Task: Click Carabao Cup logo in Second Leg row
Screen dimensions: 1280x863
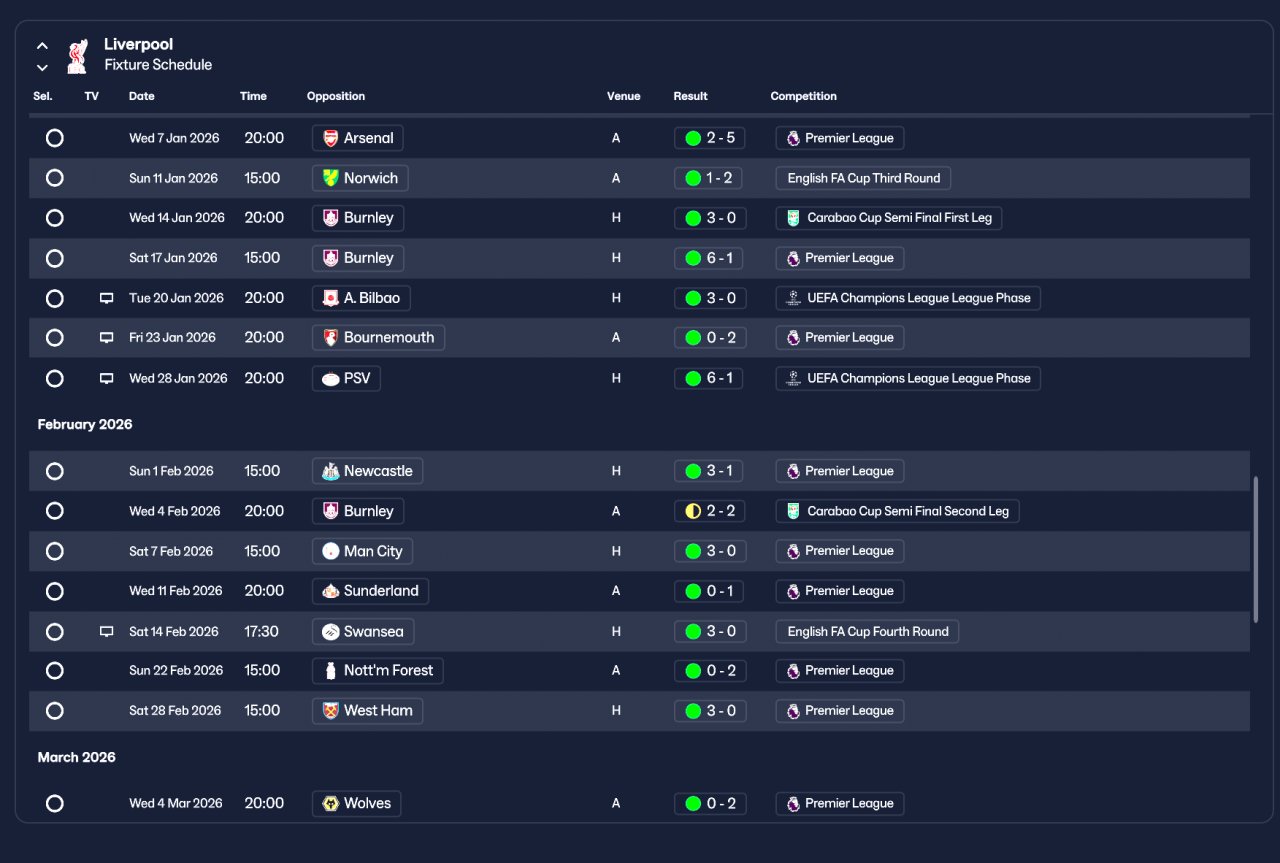Action: (x=793, y=511)
